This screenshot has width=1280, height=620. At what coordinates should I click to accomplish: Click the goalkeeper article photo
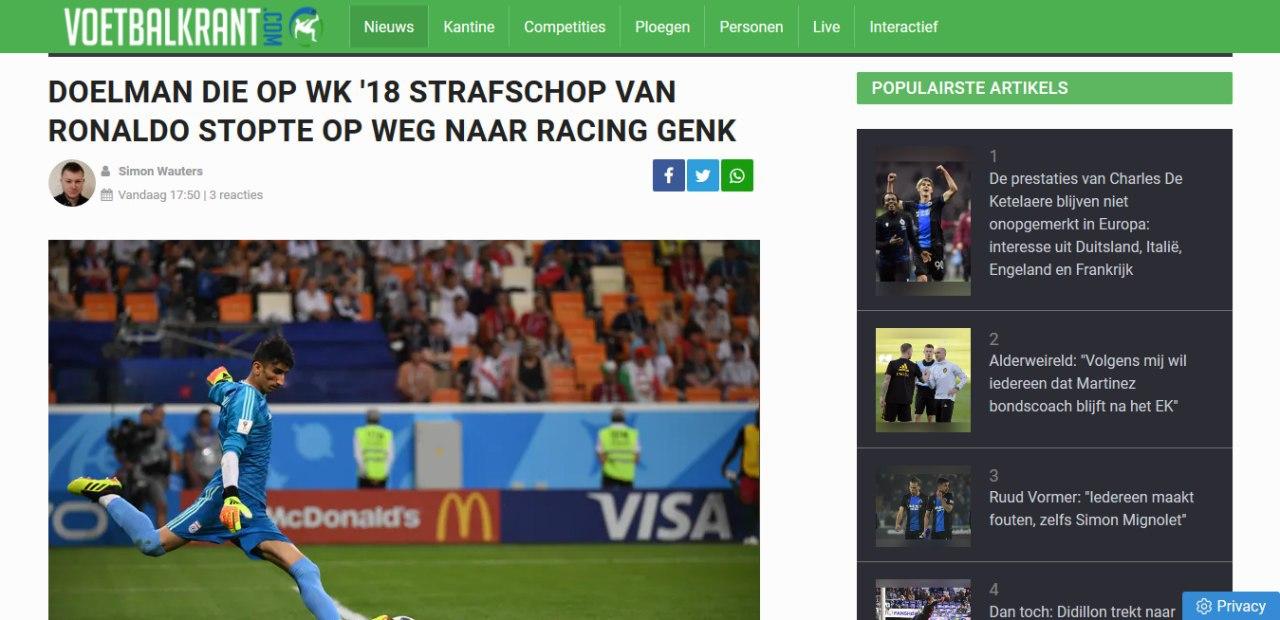[x=404, y=430]
